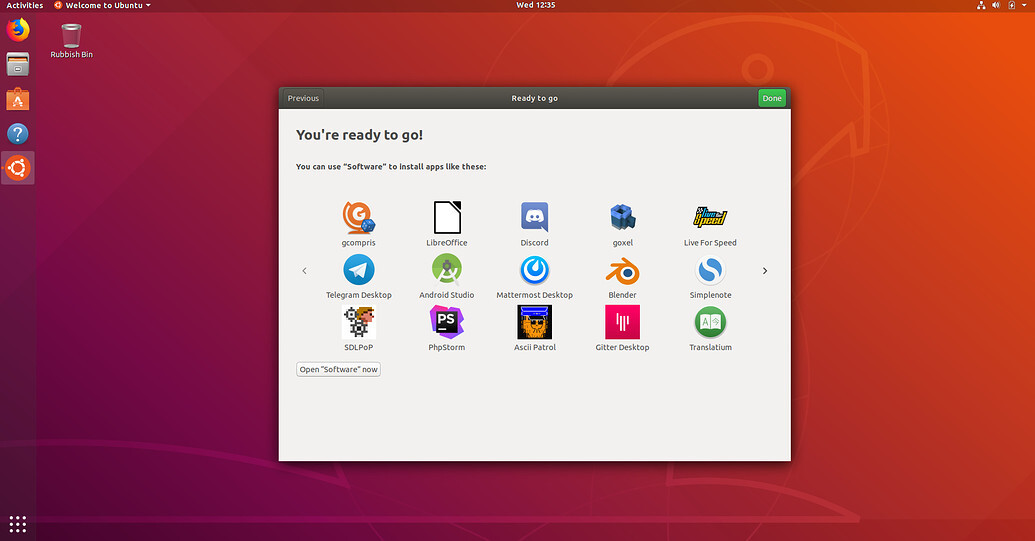Open the clock and calendar menu
The height and width of the screenshot is (541, 1035).
pyautogui.click(x=535, y=5)
